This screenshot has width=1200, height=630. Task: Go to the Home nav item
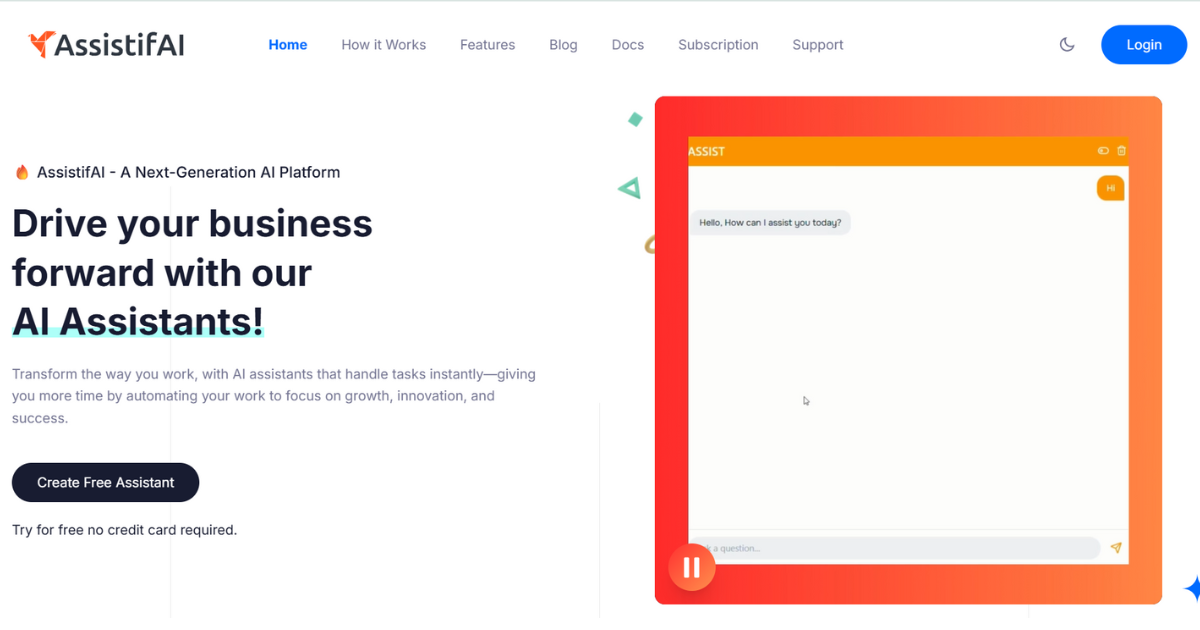coord(287,45)
